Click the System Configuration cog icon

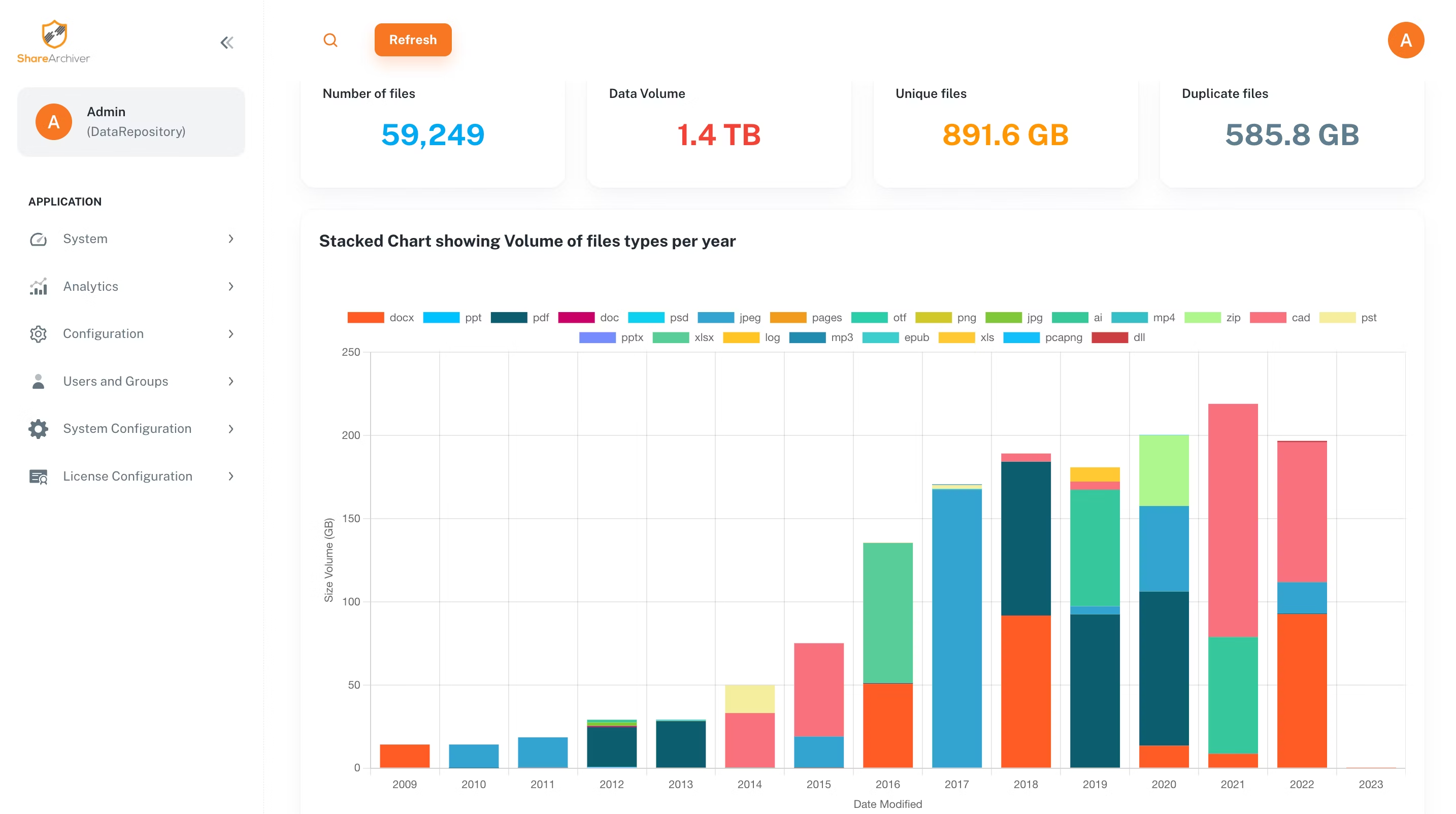pos(38,429)
